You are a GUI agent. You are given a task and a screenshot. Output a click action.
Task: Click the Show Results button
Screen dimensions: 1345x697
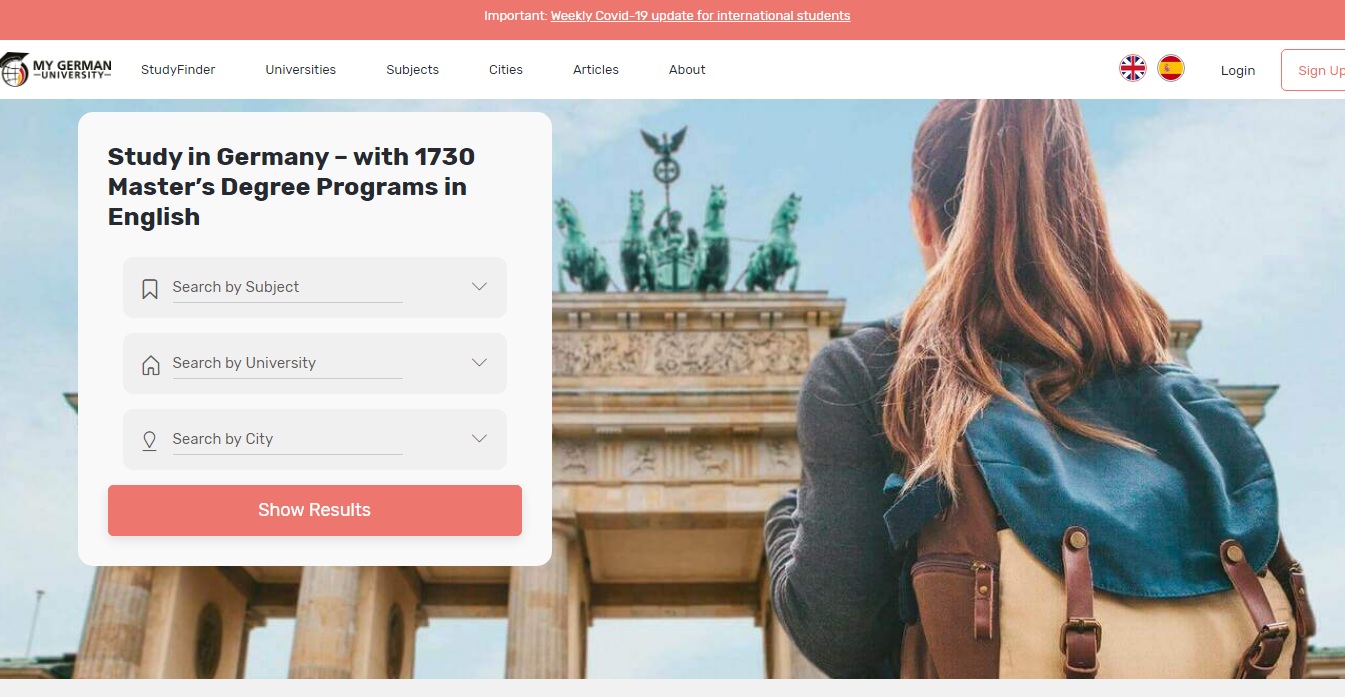pyautogui.click(x=315, y=510)
